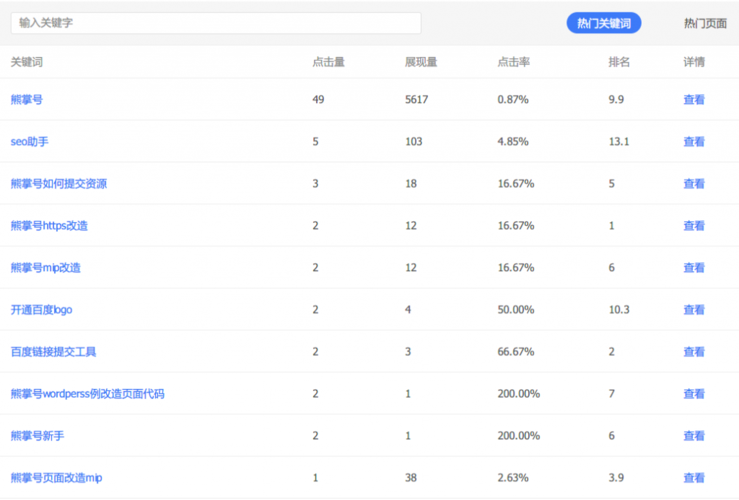Click 查看 for 开通百度logo

coord(694,310)
